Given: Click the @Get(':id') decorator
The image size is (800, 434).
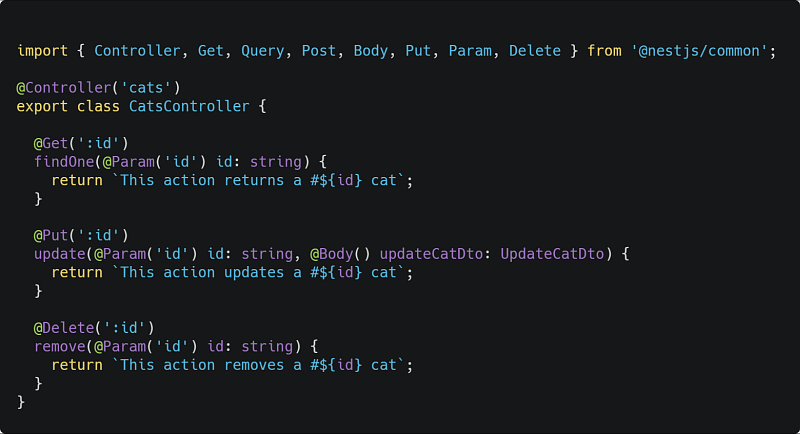Looking at the screenshot, I should pyautogui.click(x=81, y=143).
